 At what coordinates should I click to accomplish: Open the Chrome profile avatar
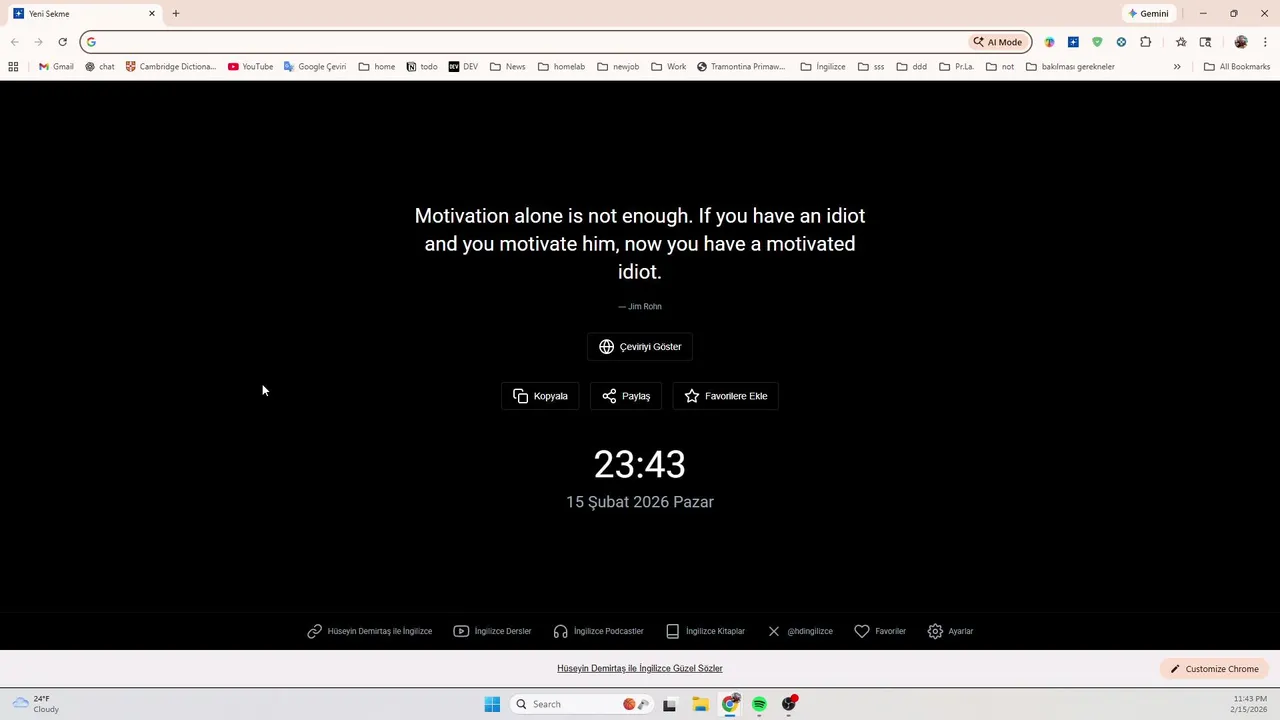point(1241,42)
